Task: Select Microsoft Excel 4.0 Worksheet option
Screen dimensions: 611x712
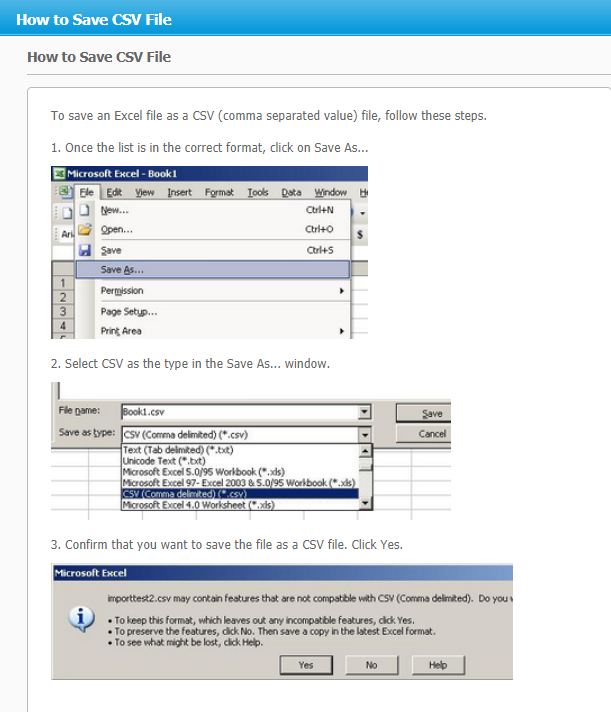Action: point(241,504)
